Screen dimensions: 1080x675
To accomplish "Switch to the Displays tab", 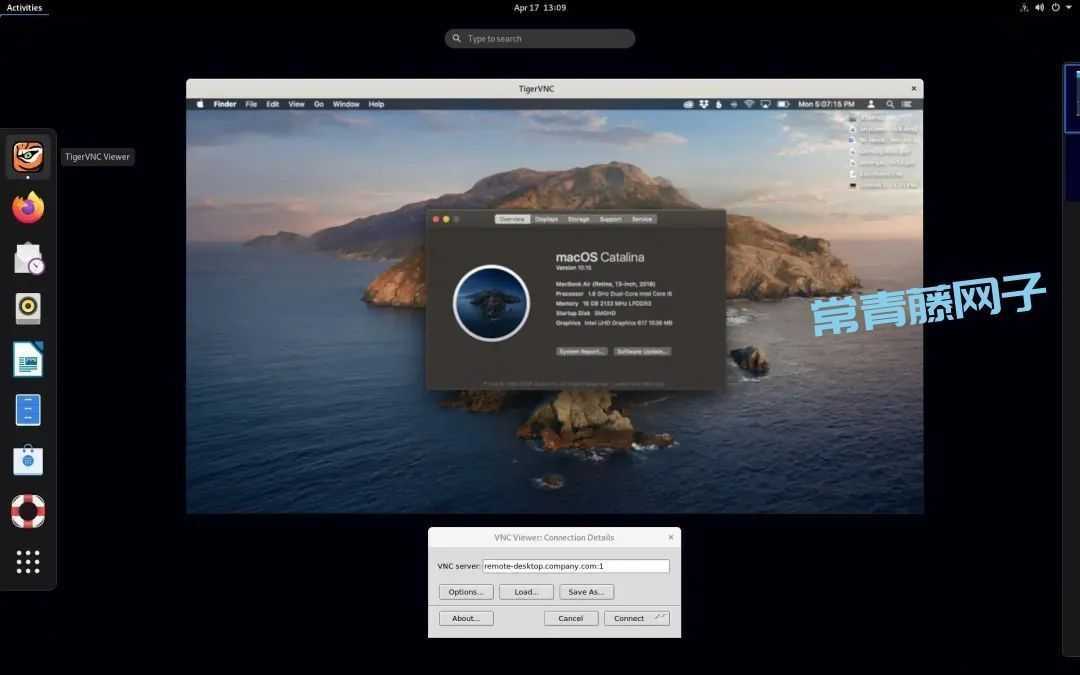I will (546, 219).
